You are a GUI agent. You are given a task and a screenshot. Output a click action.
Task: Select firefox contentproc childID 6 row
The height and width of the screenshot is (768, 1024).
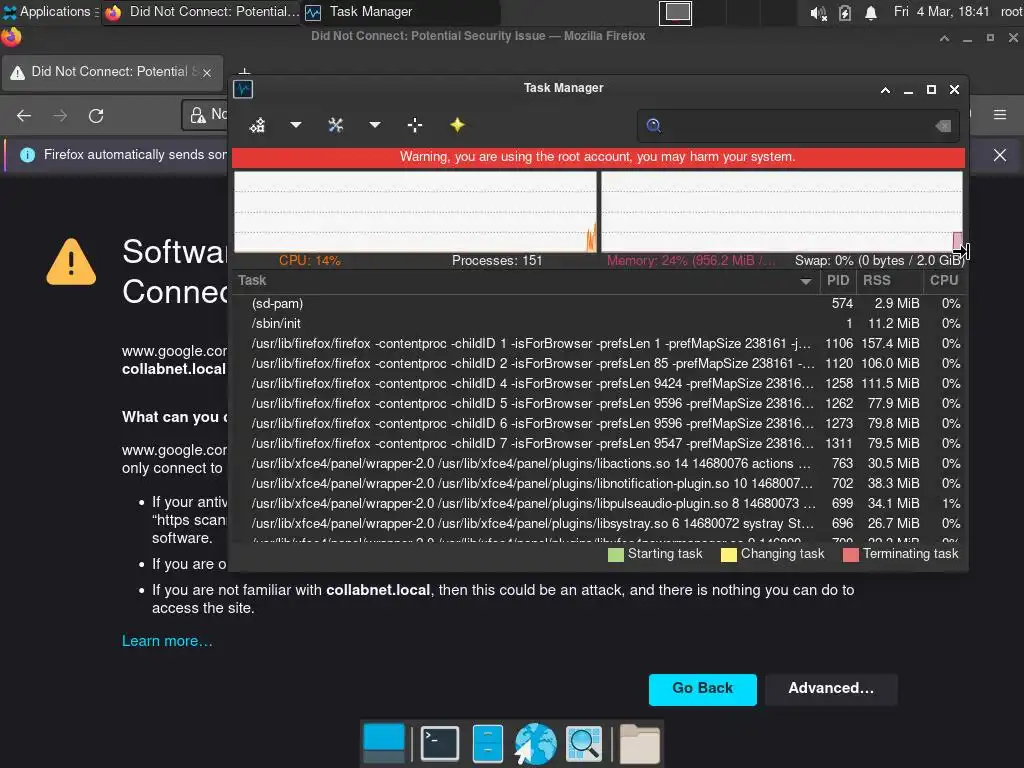[599, 424]
